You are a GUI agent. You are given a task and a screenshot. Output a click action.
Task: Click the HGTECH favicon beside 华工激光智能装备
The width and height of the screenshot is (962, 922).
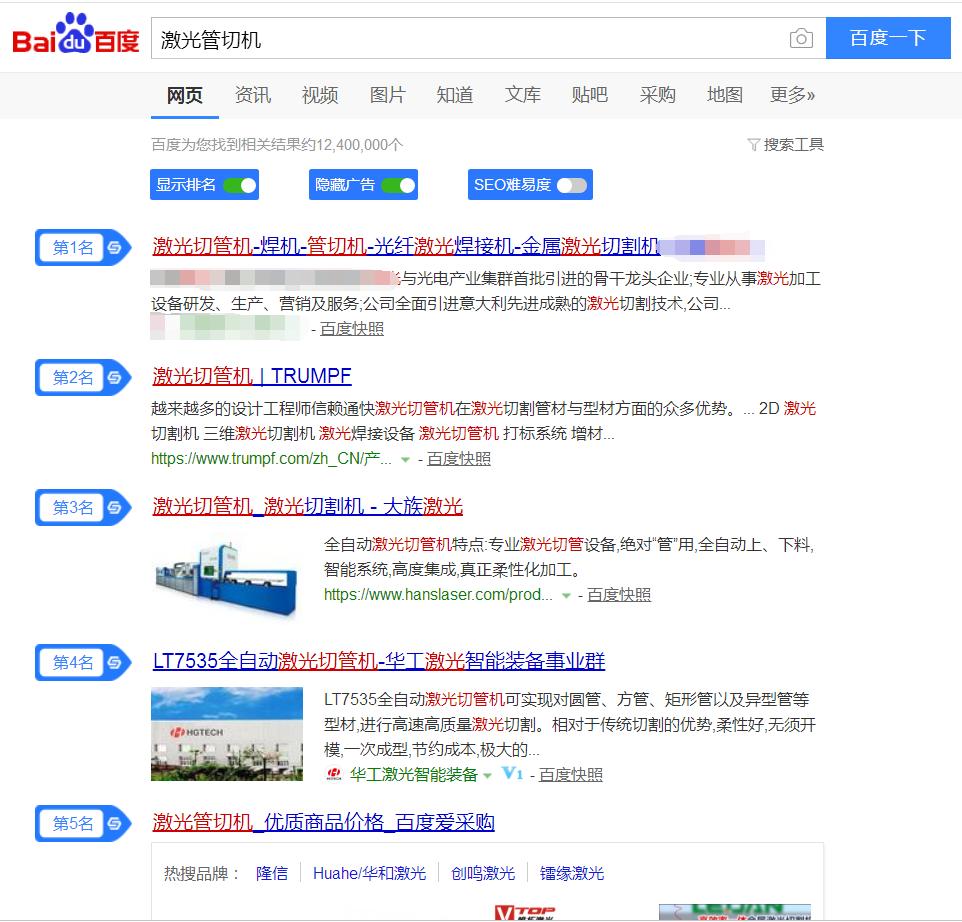tap(334, 774)
